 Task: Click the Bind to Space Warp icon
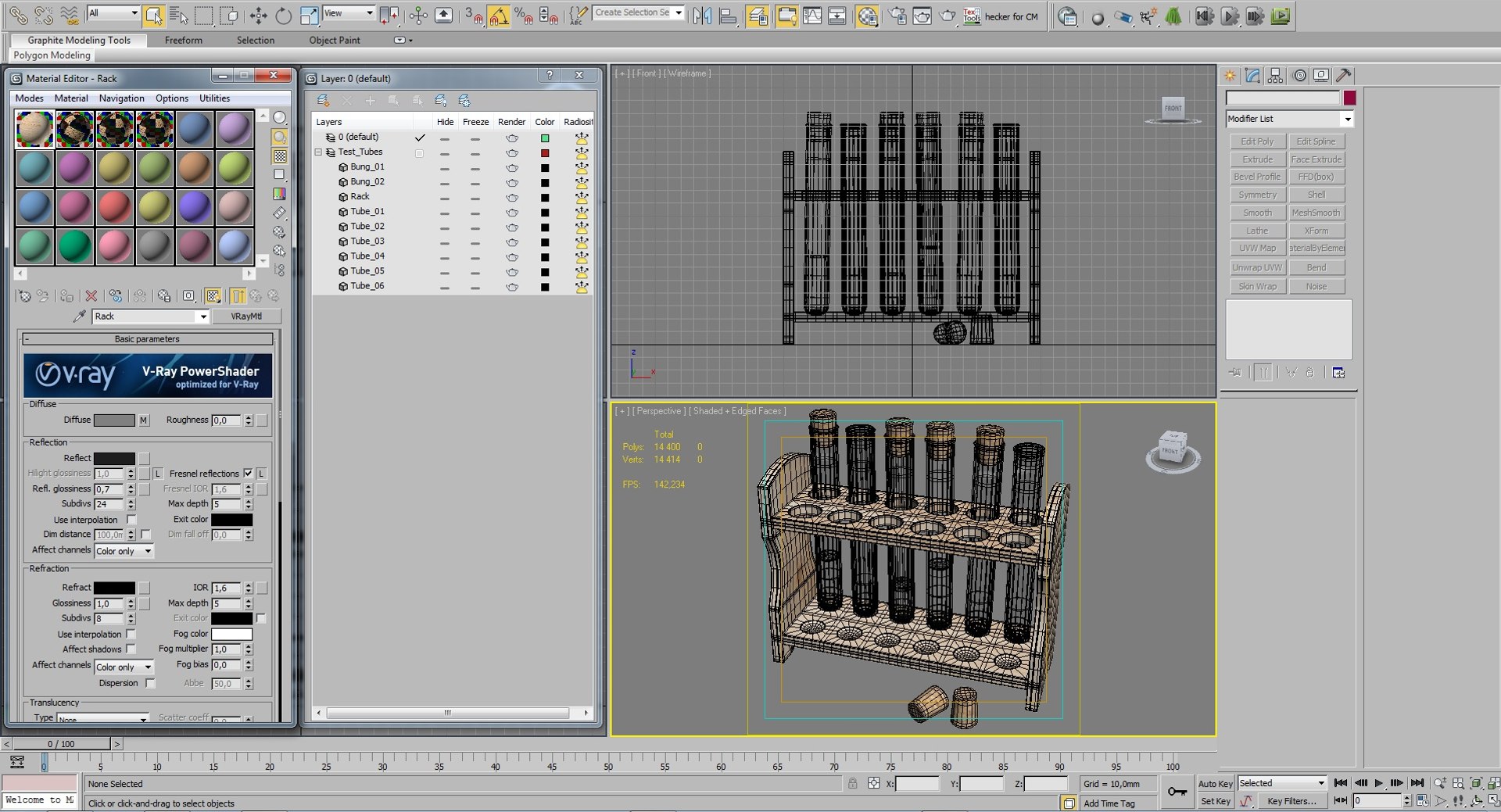tap(70, 15)
